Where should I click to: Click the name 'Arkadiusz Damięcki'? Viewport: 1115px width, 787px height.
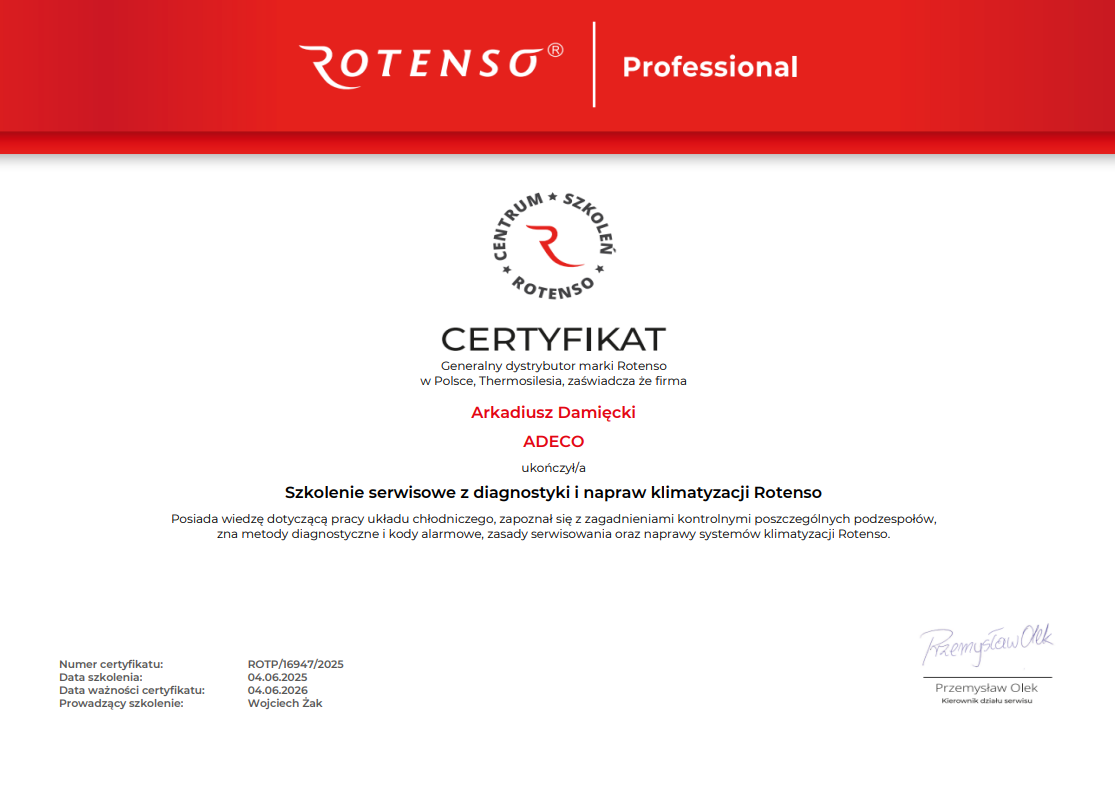pos(553,412)
